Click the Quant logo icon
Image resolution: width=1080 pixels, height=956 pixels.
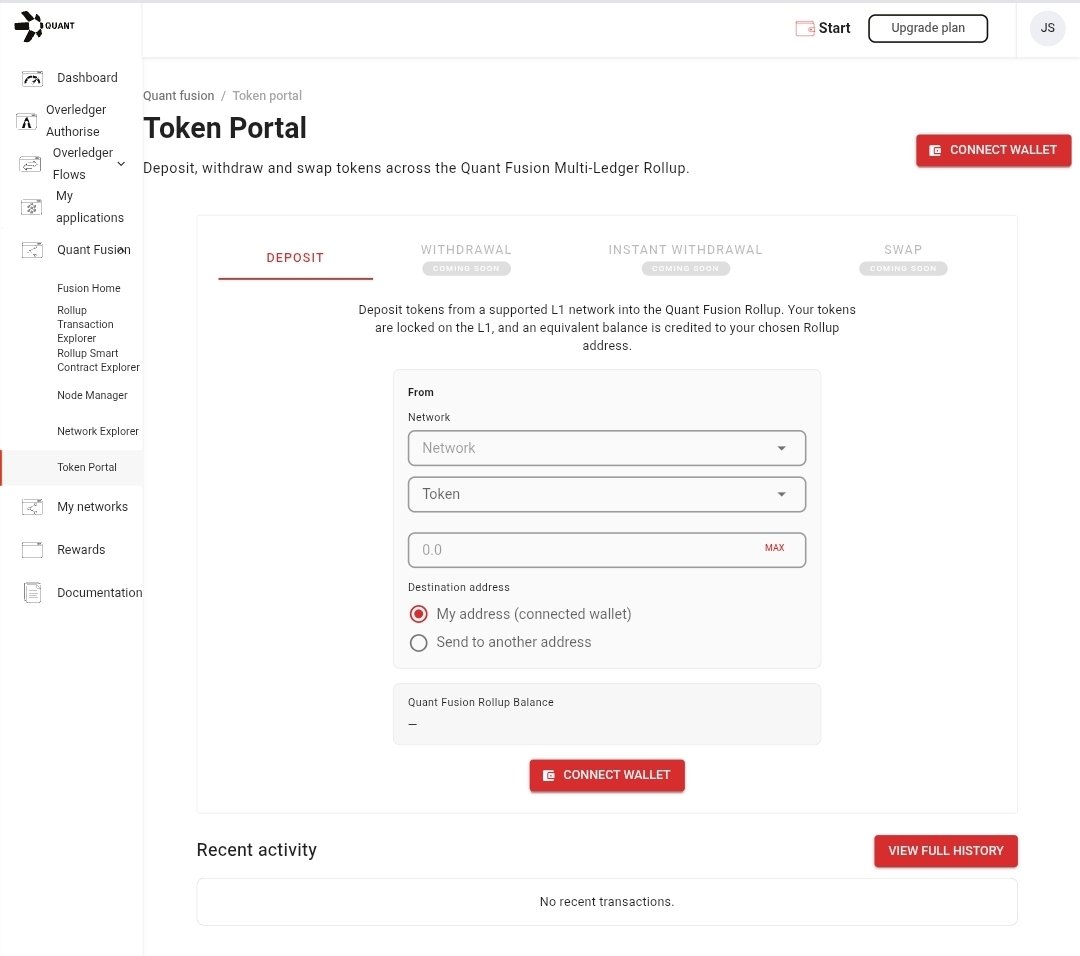[29, 27]
